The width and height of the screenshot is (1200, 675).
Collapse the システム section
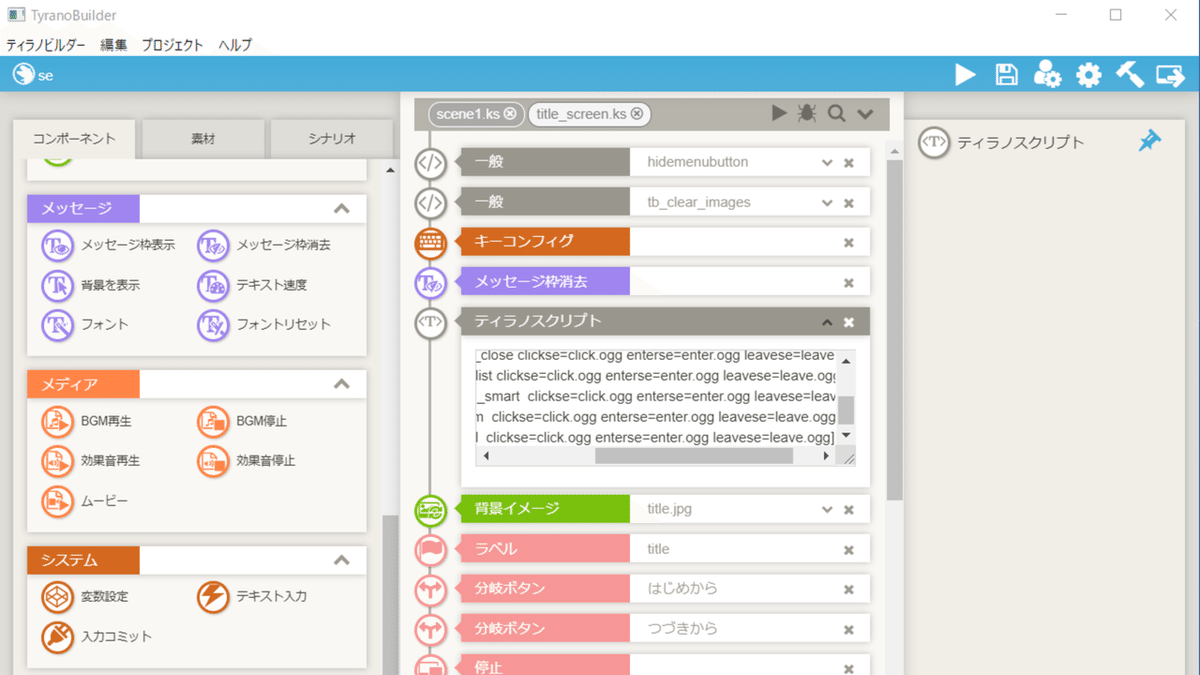[342, 560]
